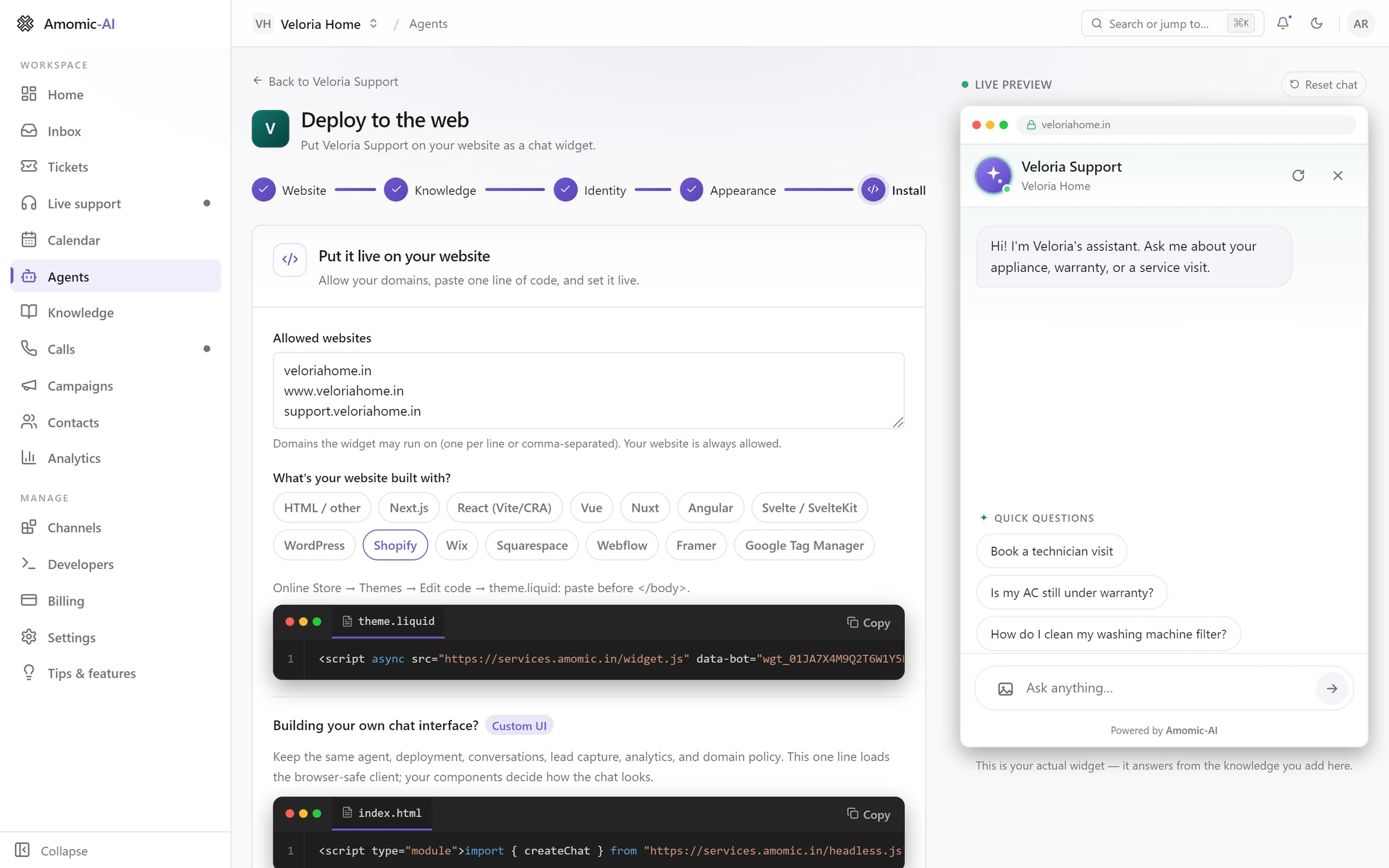The image size is (1389, 868).
Task: Click the AC warranty quick question
Action: (1072, 593)
